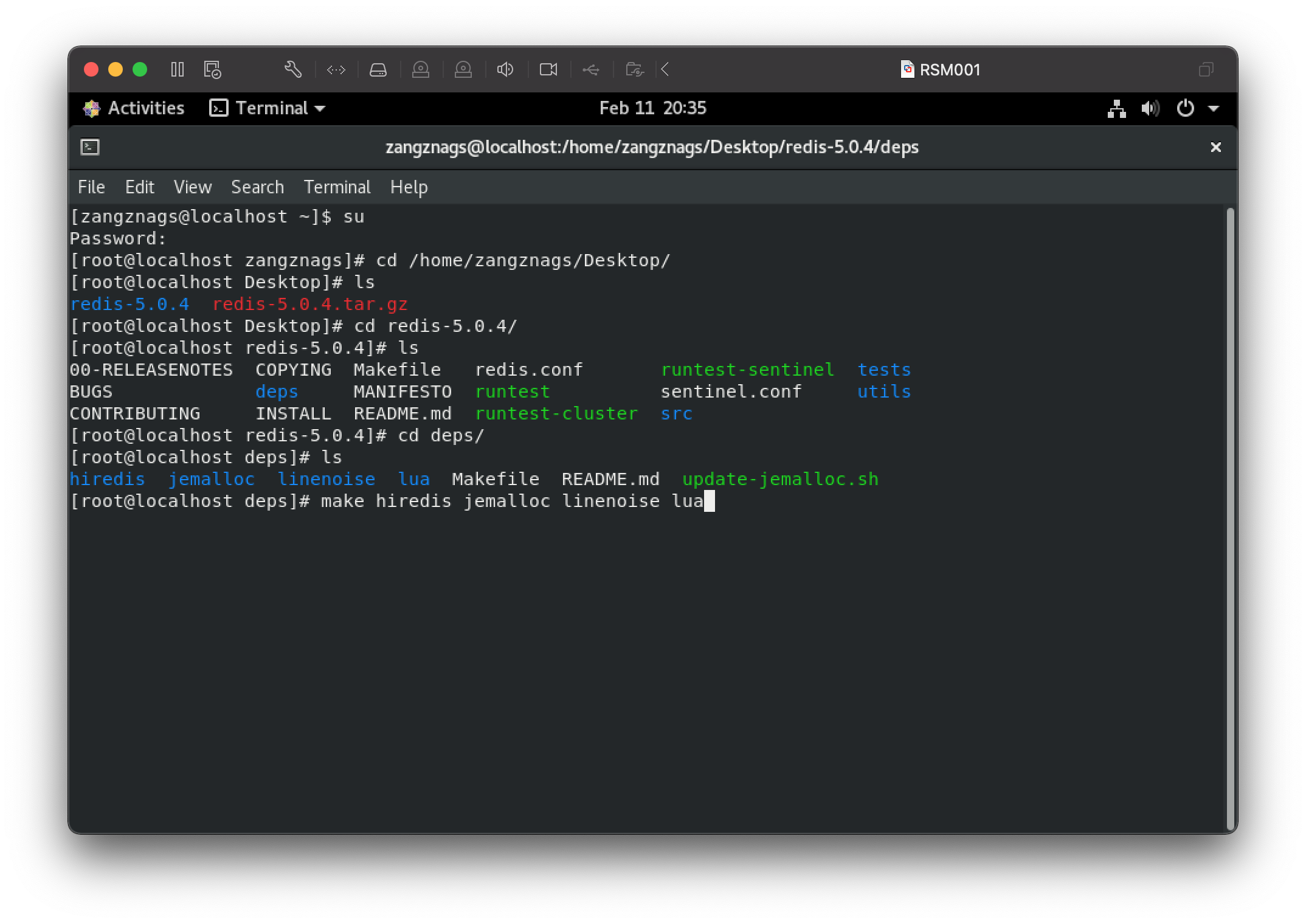
Task: Click the camera device icon
Action: tap(548, 70)
